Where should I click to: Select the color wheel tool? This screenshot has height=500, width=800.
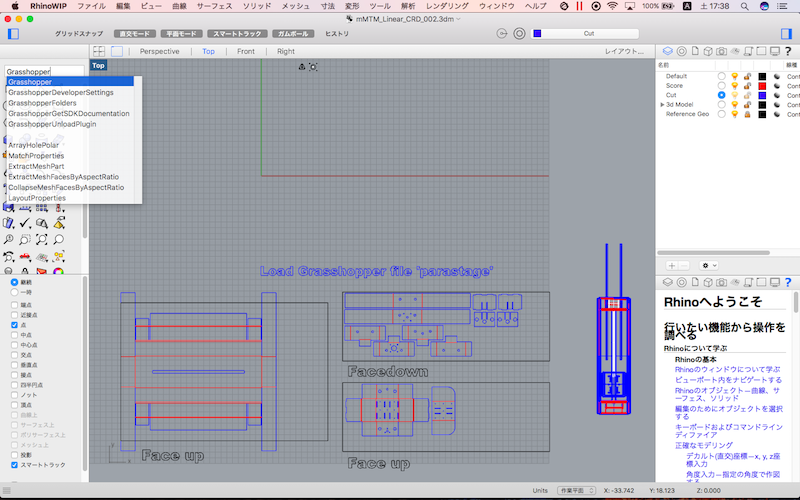[x=59, y=271]
